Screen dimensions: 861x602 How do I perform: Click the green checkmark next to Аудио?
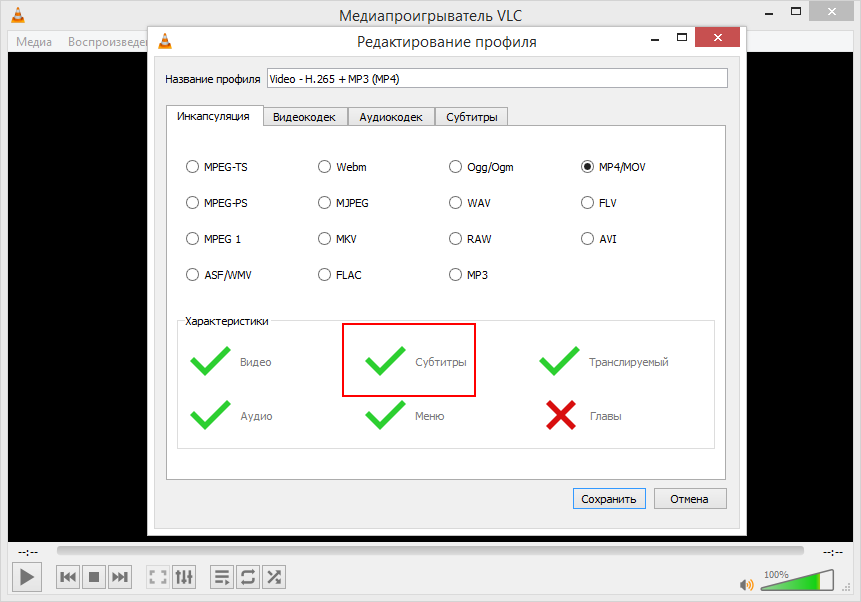[210, 415]
